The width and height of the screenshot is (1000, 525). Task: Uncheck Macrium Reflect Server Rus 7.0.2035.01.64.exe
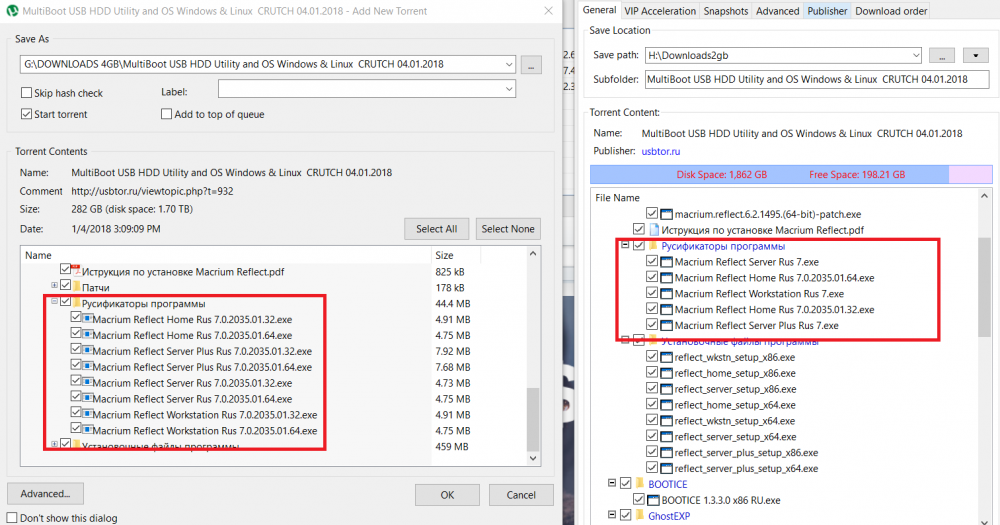[76, 397]
